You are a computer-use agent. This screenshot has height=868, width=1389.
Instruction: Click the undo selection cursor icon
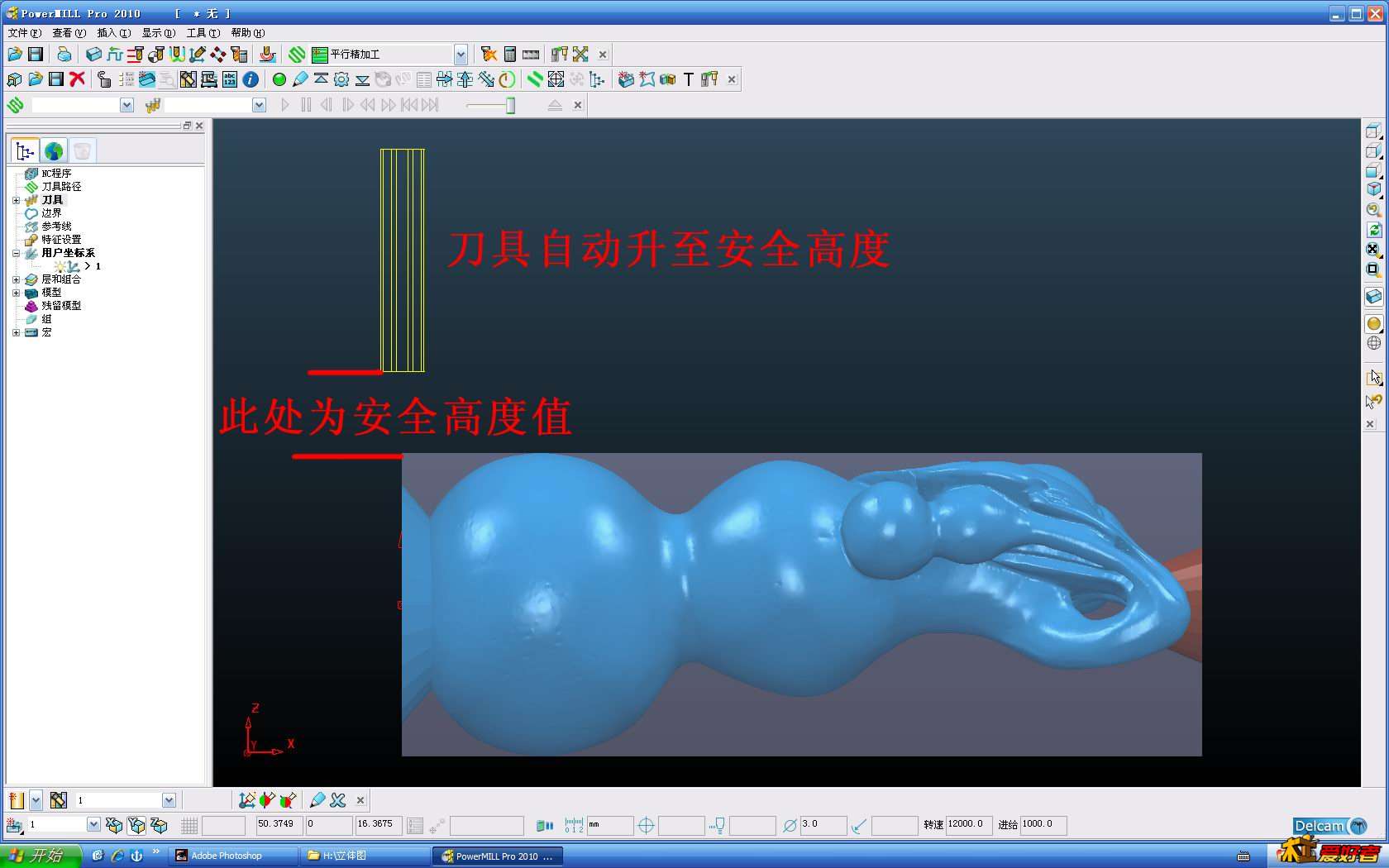(1373, 401)
